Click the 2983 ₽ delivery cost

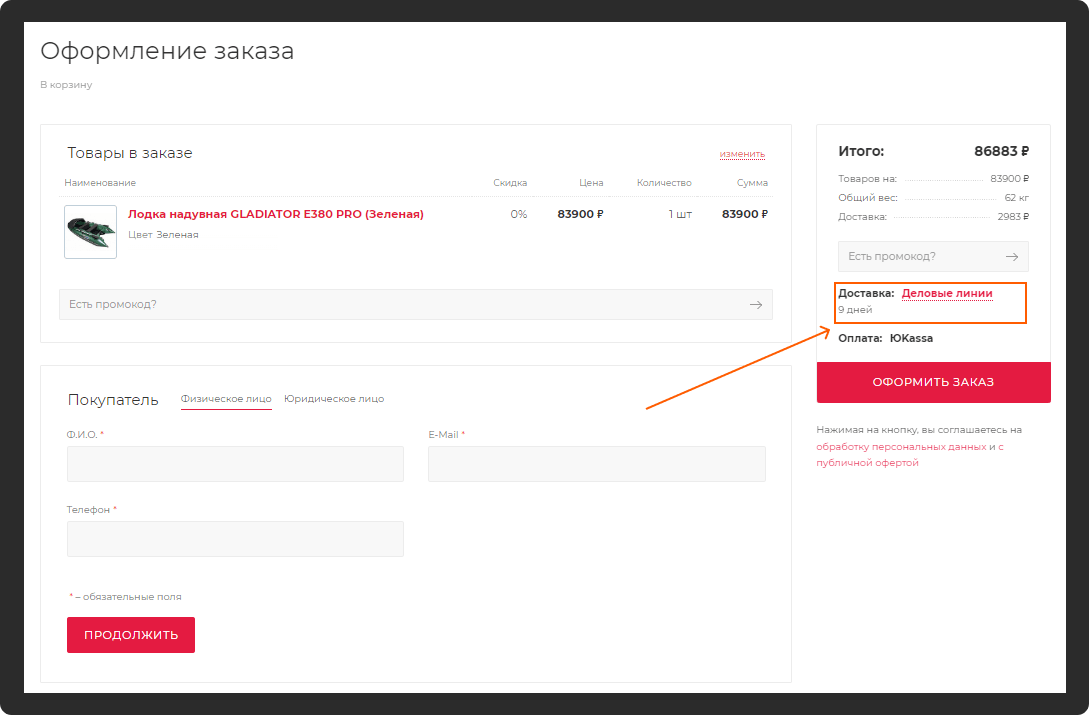coord(1013,217)
